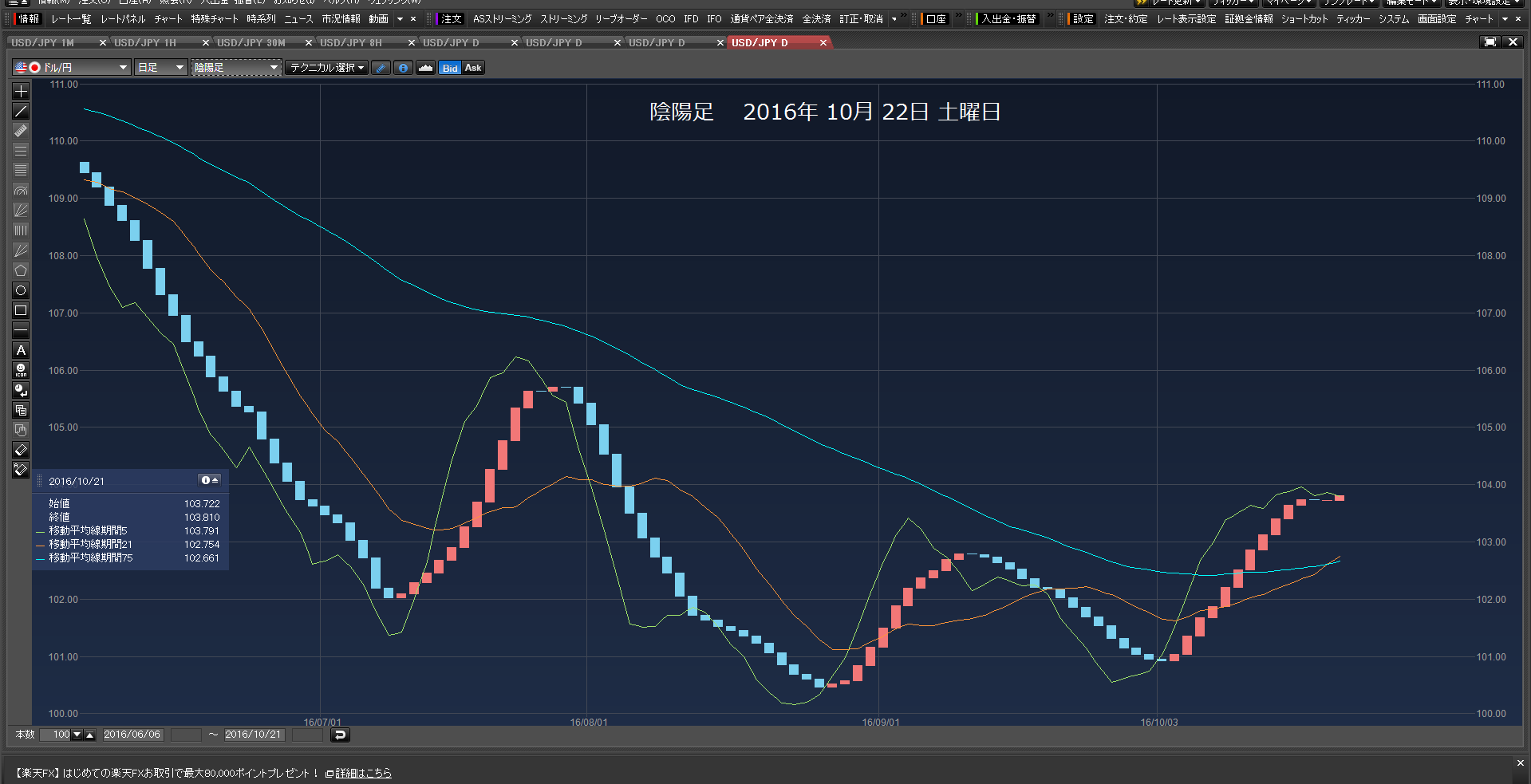The image size is (1531, 784).
Task: Click the copy drawing objects tool
Action: click(x=21, y=410)
